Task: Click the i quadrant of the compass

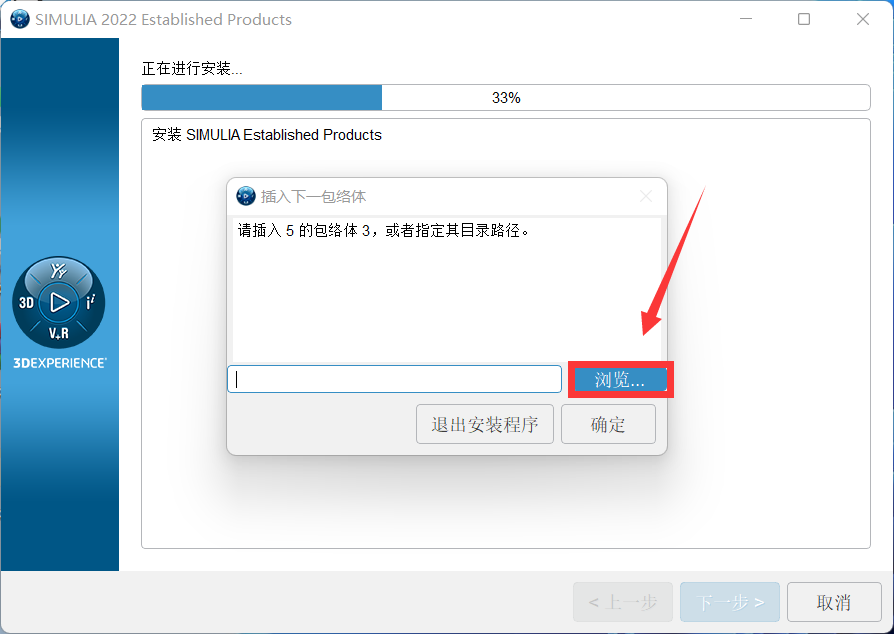Action: click(x=91, y=302)
